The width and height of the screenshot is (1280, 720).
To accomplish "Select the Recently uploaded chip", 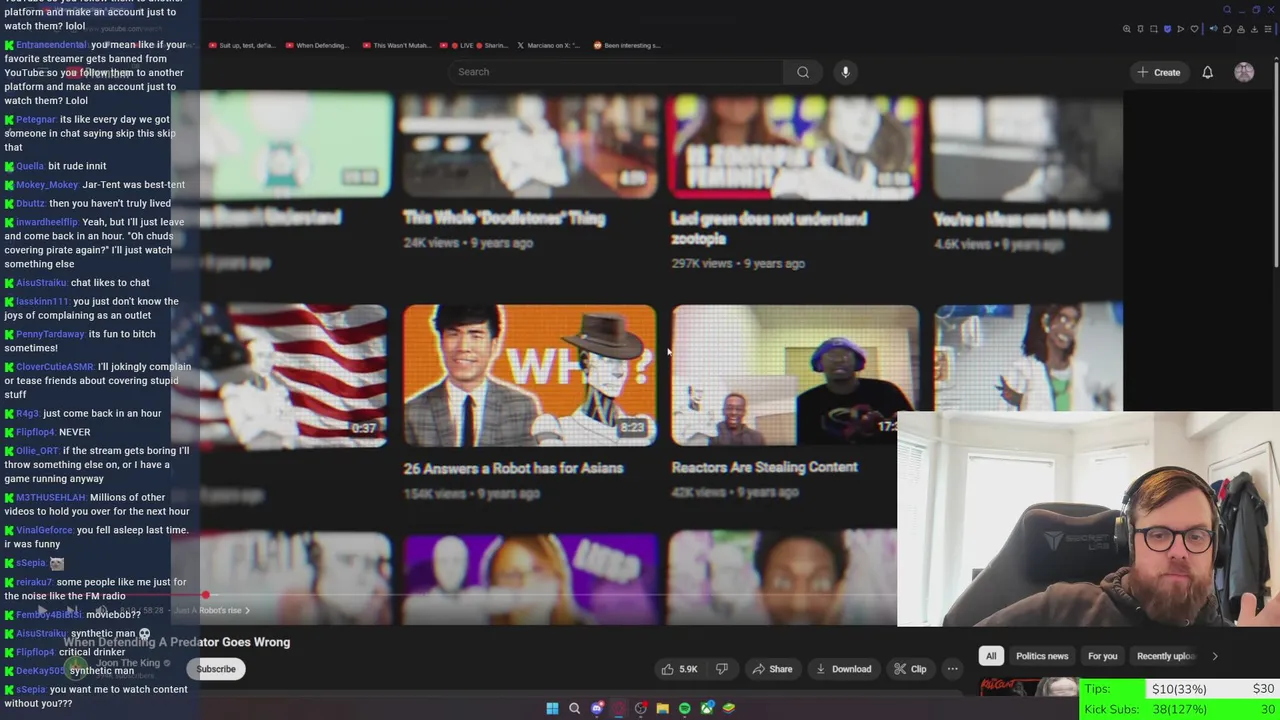I will pyautogui.click(x=1165, y=656).
